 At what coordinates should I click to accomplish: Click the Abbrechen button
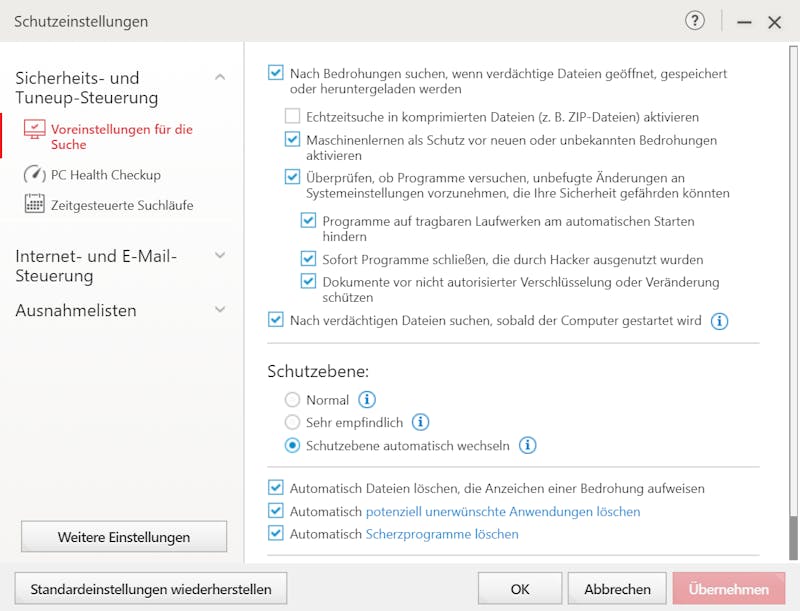pos(617,589)
